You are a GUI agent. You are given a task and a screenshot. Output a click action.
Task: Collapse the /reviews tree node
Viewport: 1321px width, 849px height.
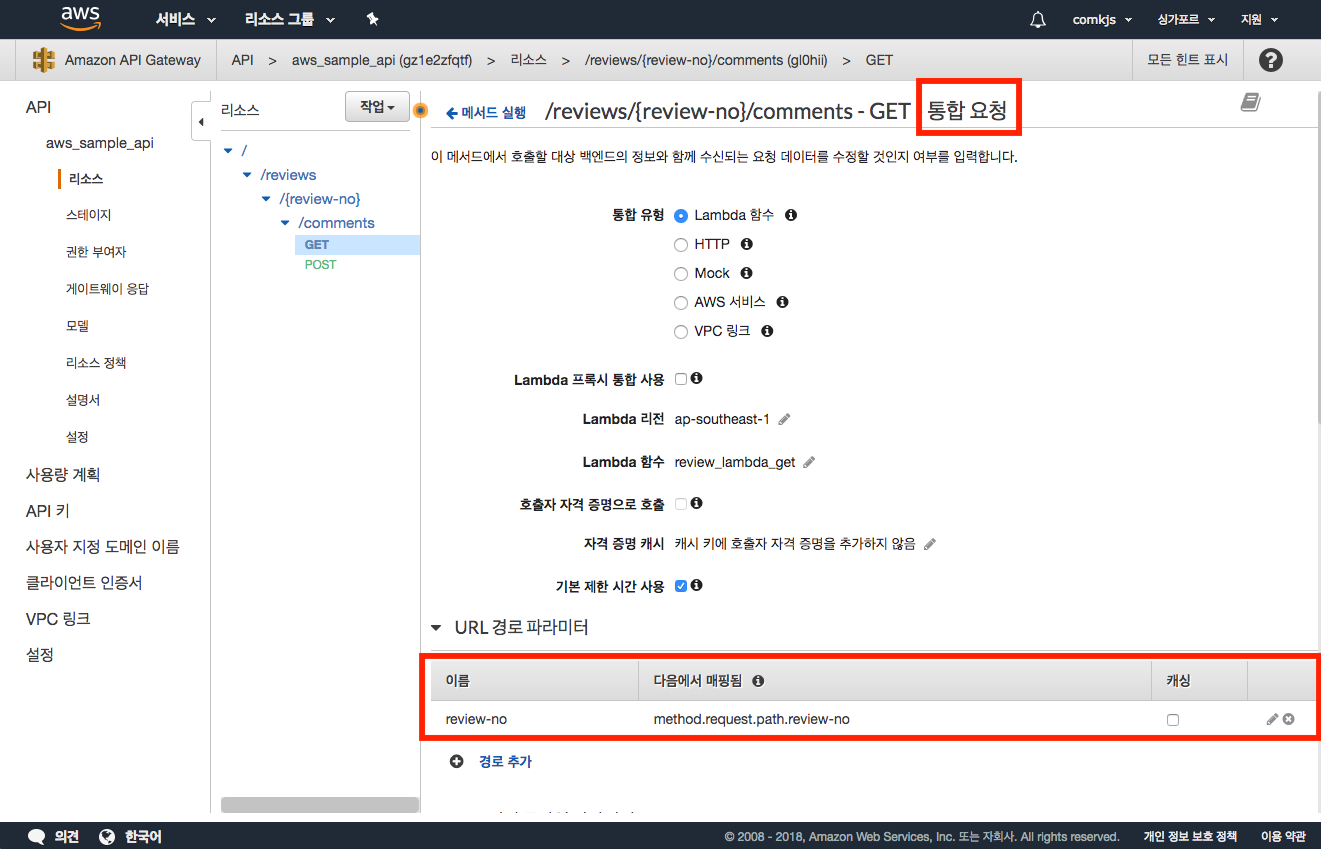248,175
